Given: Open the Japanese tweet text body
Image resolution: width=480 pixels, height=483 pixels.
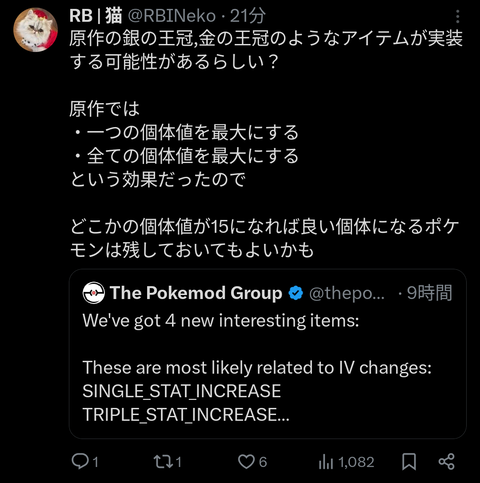Looking at the screenshot, I should coord(266,144).
